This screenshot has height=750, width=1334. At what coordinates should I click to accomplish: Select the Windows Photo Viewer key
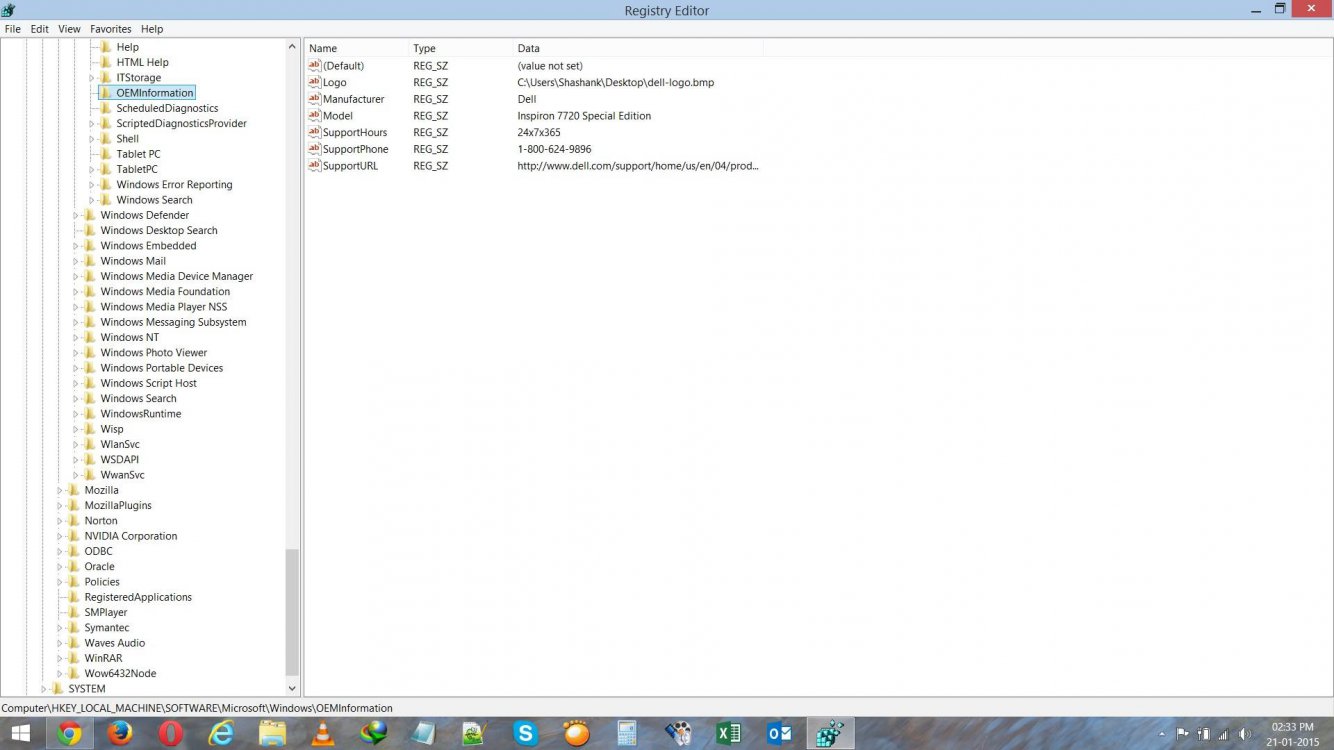tap(153, 353)
